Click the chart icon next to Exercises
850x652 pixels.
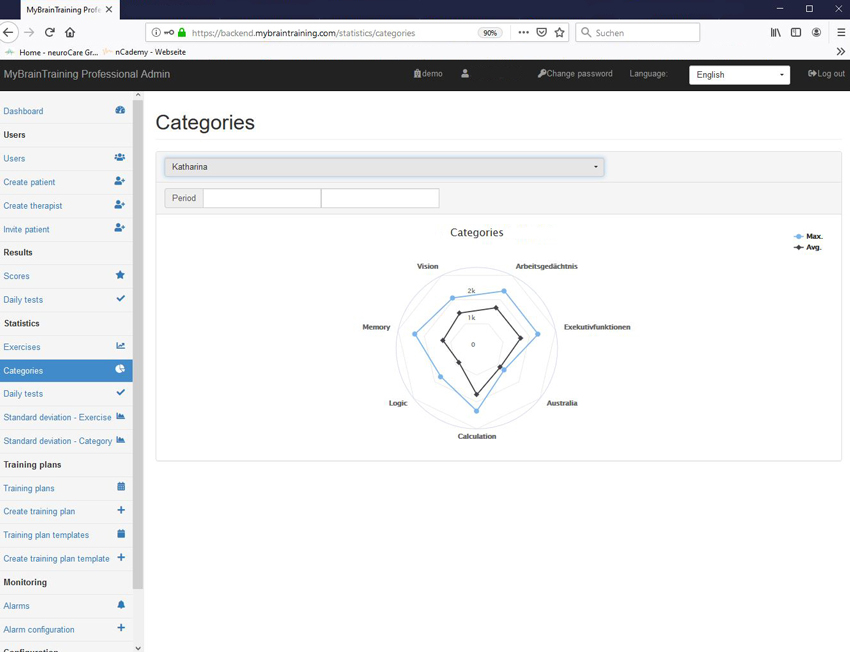click(x=120, y=347)
